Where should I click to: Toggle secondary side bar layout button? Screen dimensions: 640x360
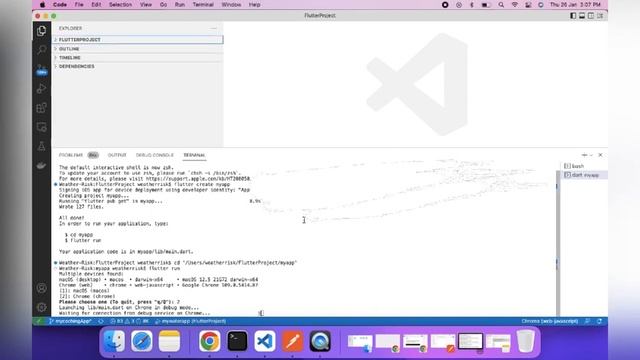591,16
